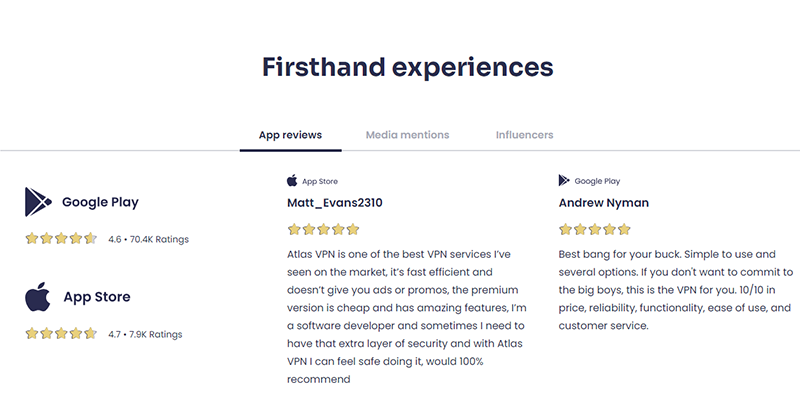The width and height of the screenshot is (800, 400).
Task: Click the Firsthand experiences heading
Action: tap(408, 67)
